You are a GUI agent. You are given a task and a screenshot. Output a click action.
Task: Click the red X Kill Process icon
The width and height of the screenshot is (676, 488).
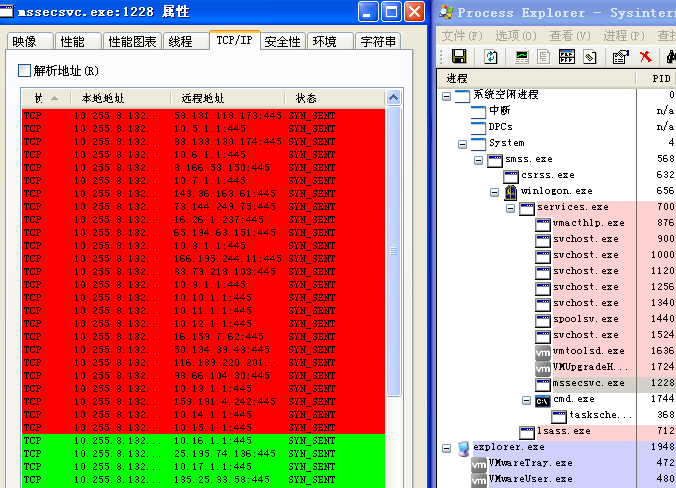[645, 56]
